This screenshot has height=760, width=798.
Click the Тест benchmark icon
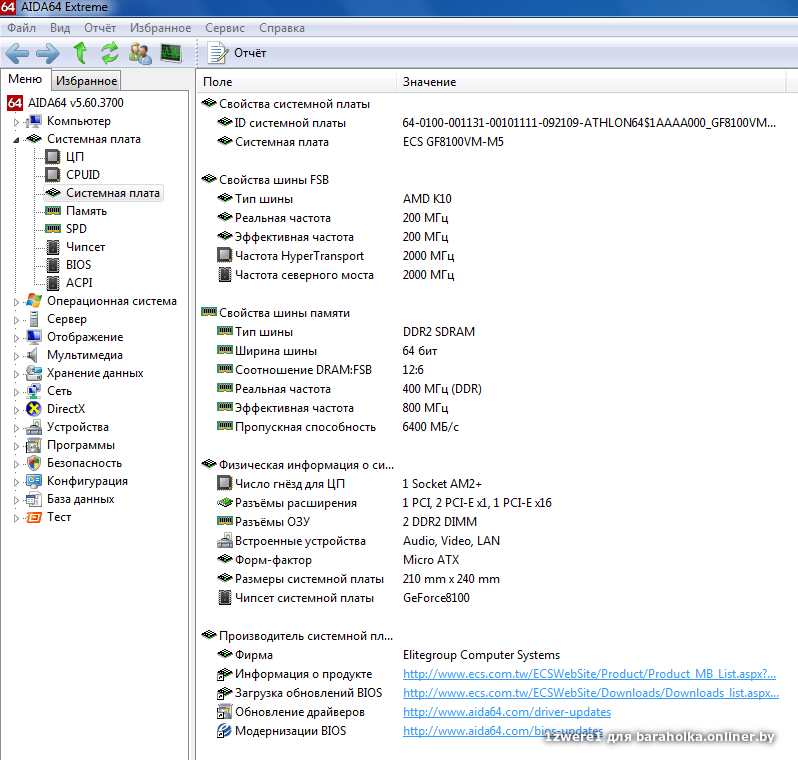[34, 517]
